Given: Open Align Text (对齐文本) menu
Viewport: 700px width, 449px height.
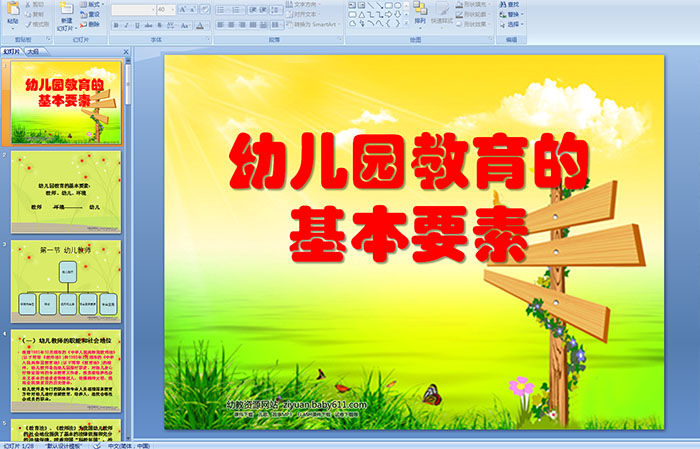Looking at the screenshot, I should coord(303,14).
